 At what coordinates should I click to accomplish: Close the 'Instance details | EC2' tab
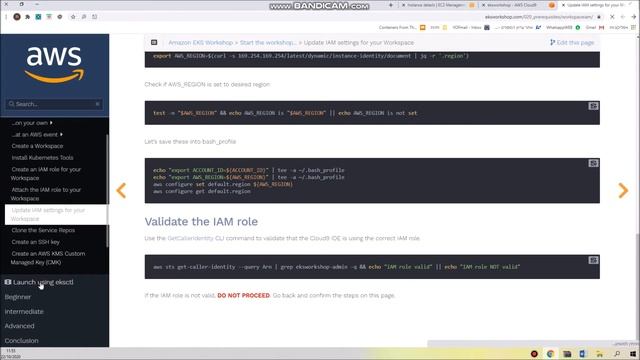tap(404, 5)
